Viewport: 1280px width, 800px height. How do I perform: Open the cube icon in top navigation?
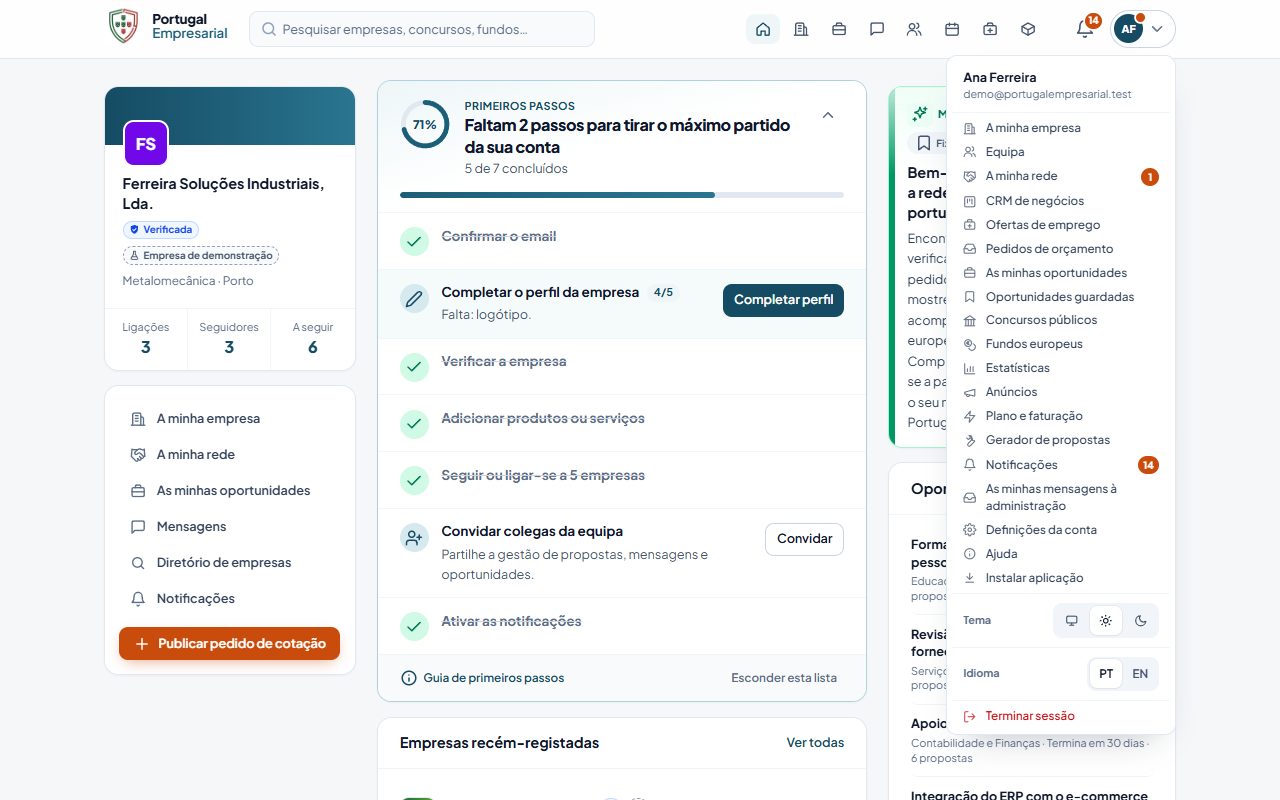click(x=1028, y=29)
